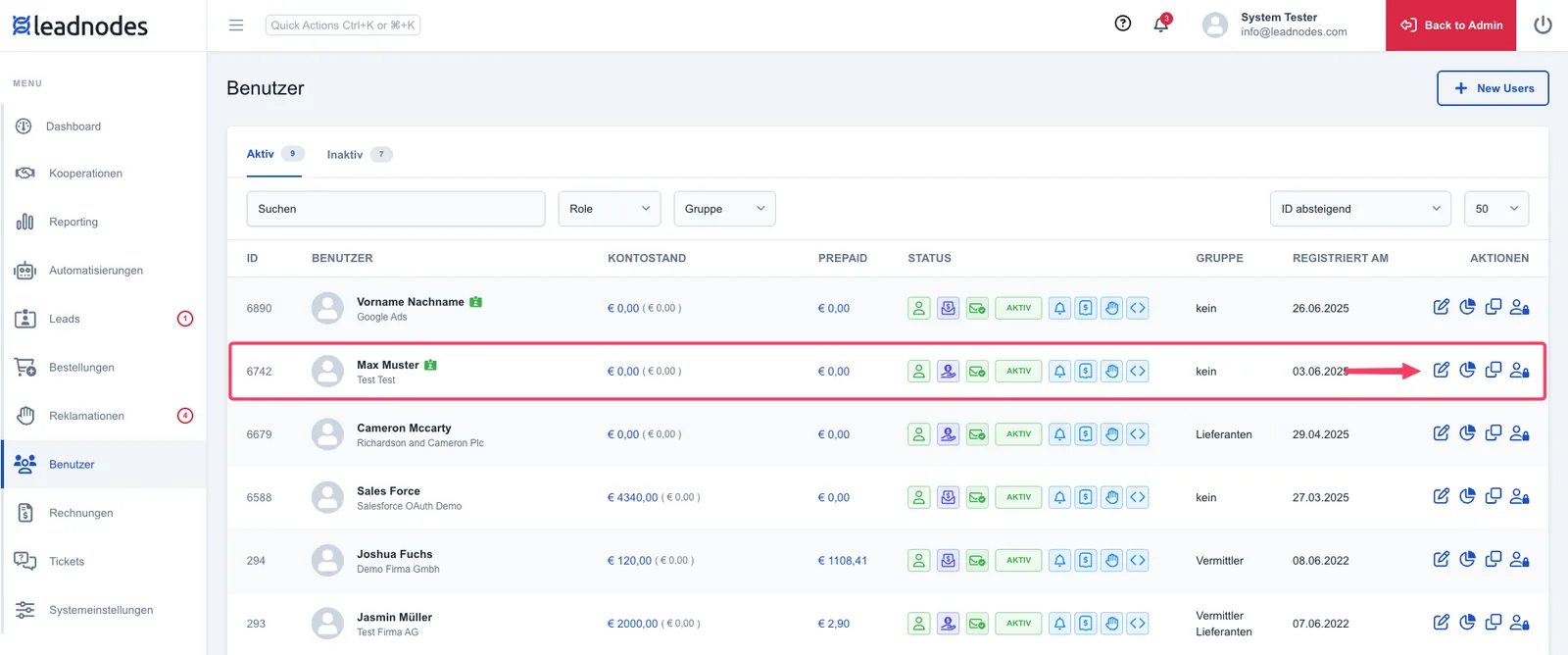Open Reklamationen in the sidebar menu
The width and height of the screenshot is (1568, 655).
[104, 416]
